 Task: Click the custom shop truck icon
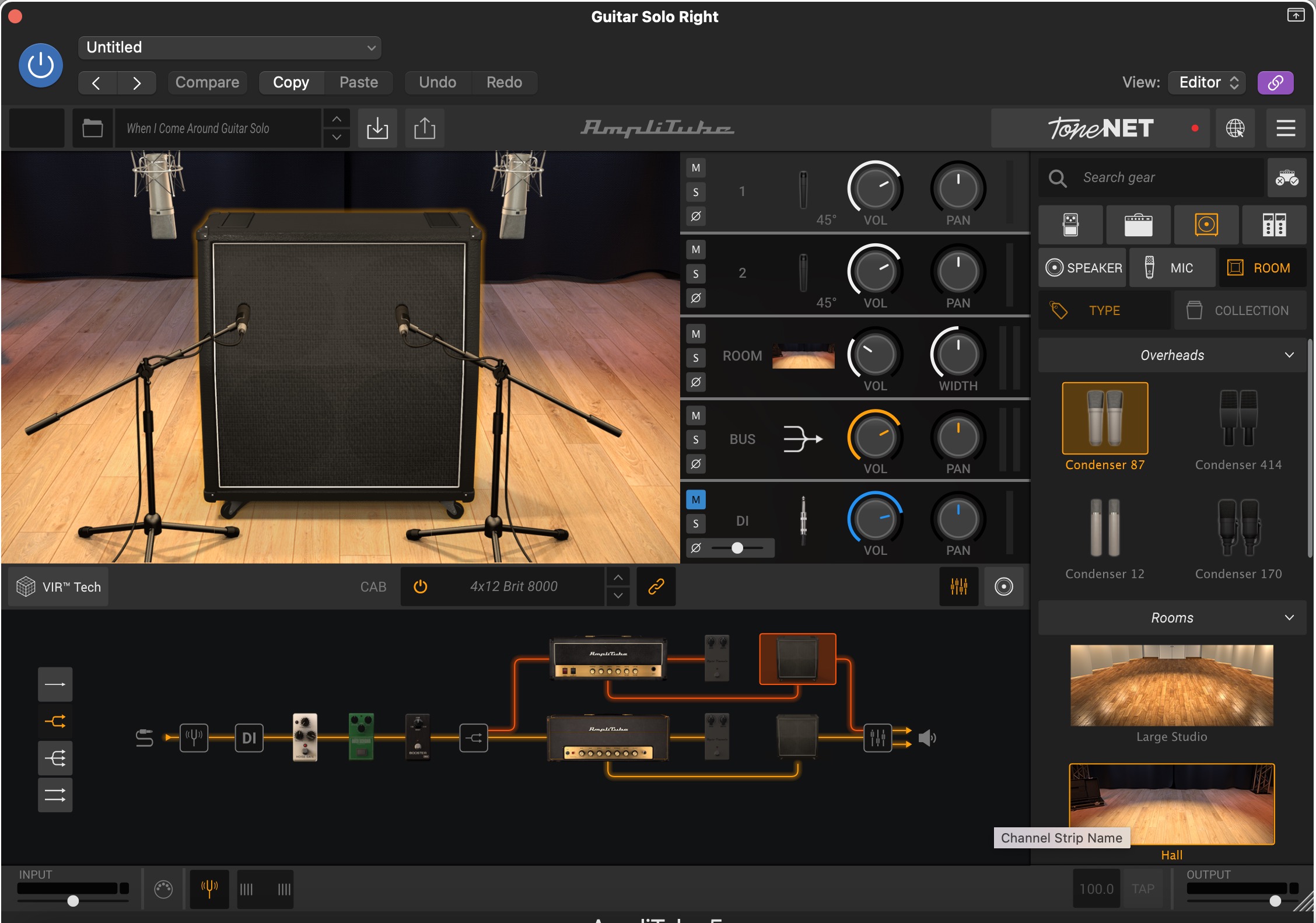click(1286, 177)
